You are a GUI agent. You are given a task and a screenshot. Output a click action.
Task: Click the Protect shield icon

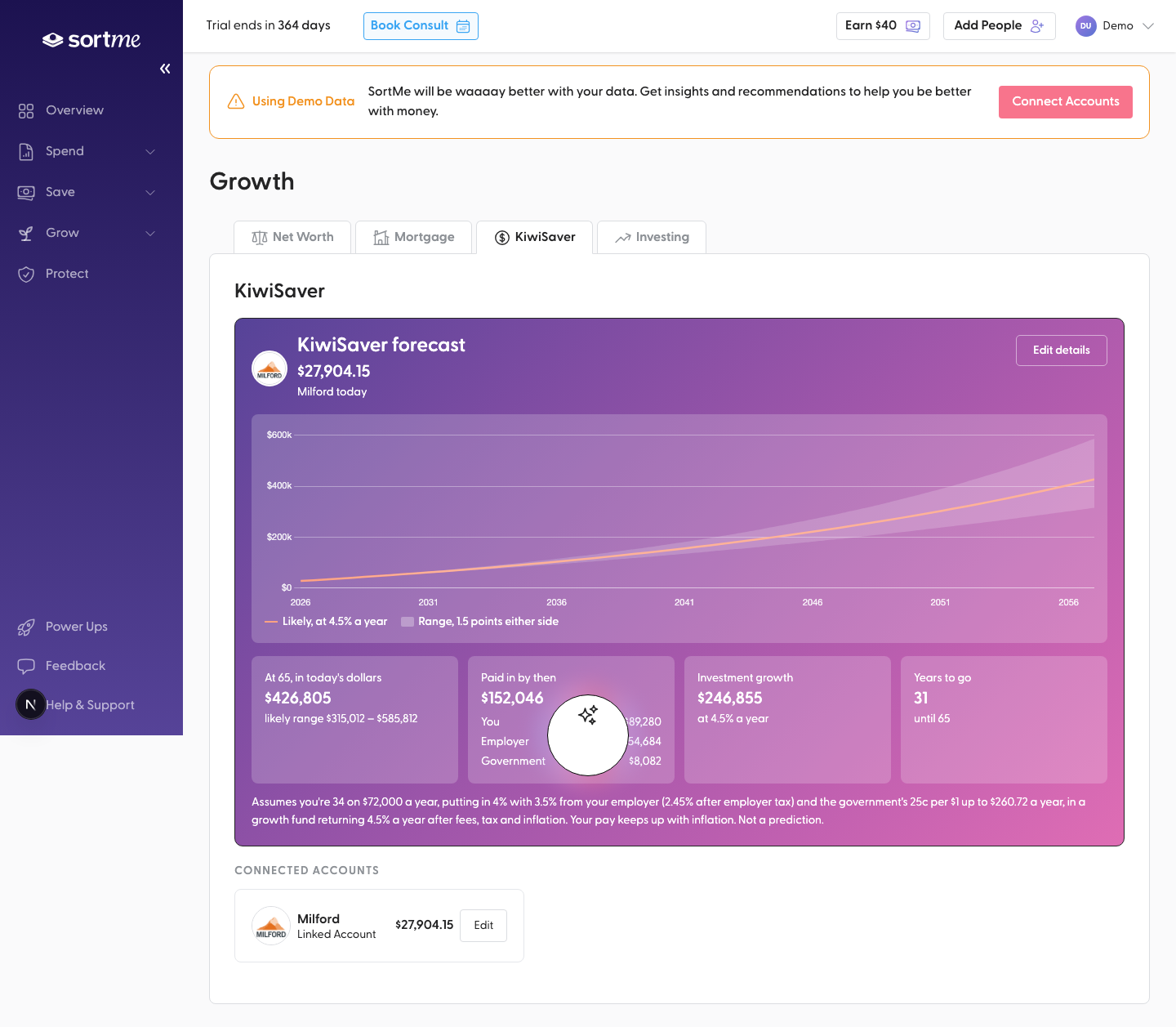click(x=26, y=274)
